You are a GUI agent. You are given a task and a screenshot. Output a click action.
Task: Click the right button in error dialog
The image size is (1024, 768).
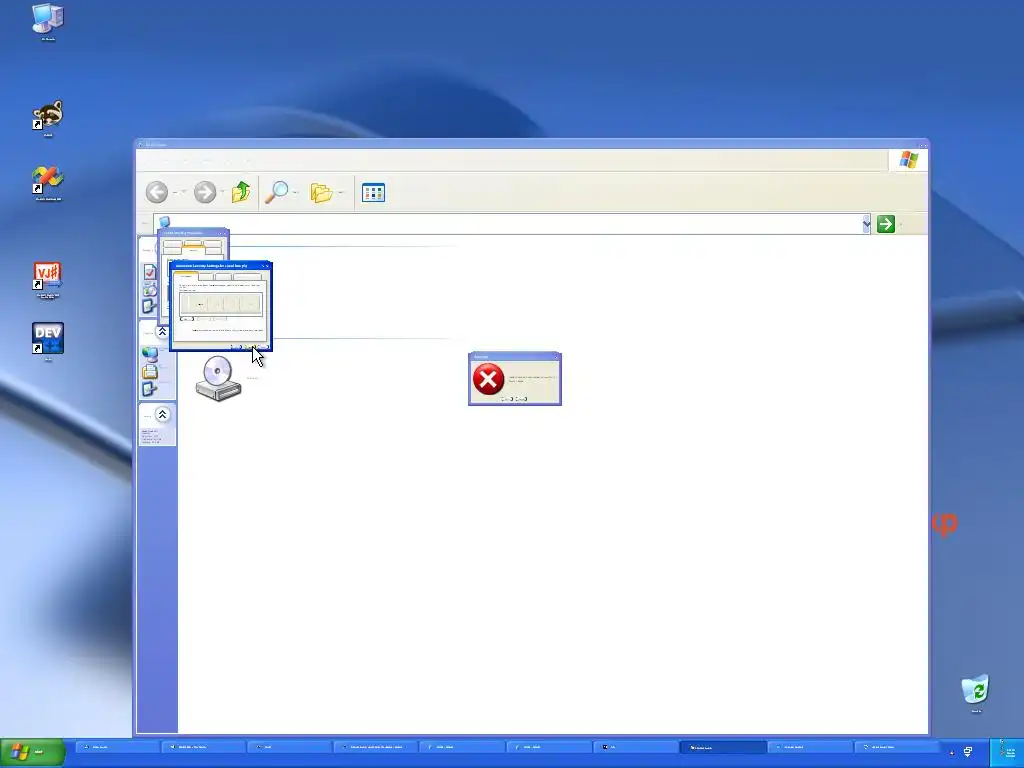[521, 399]
